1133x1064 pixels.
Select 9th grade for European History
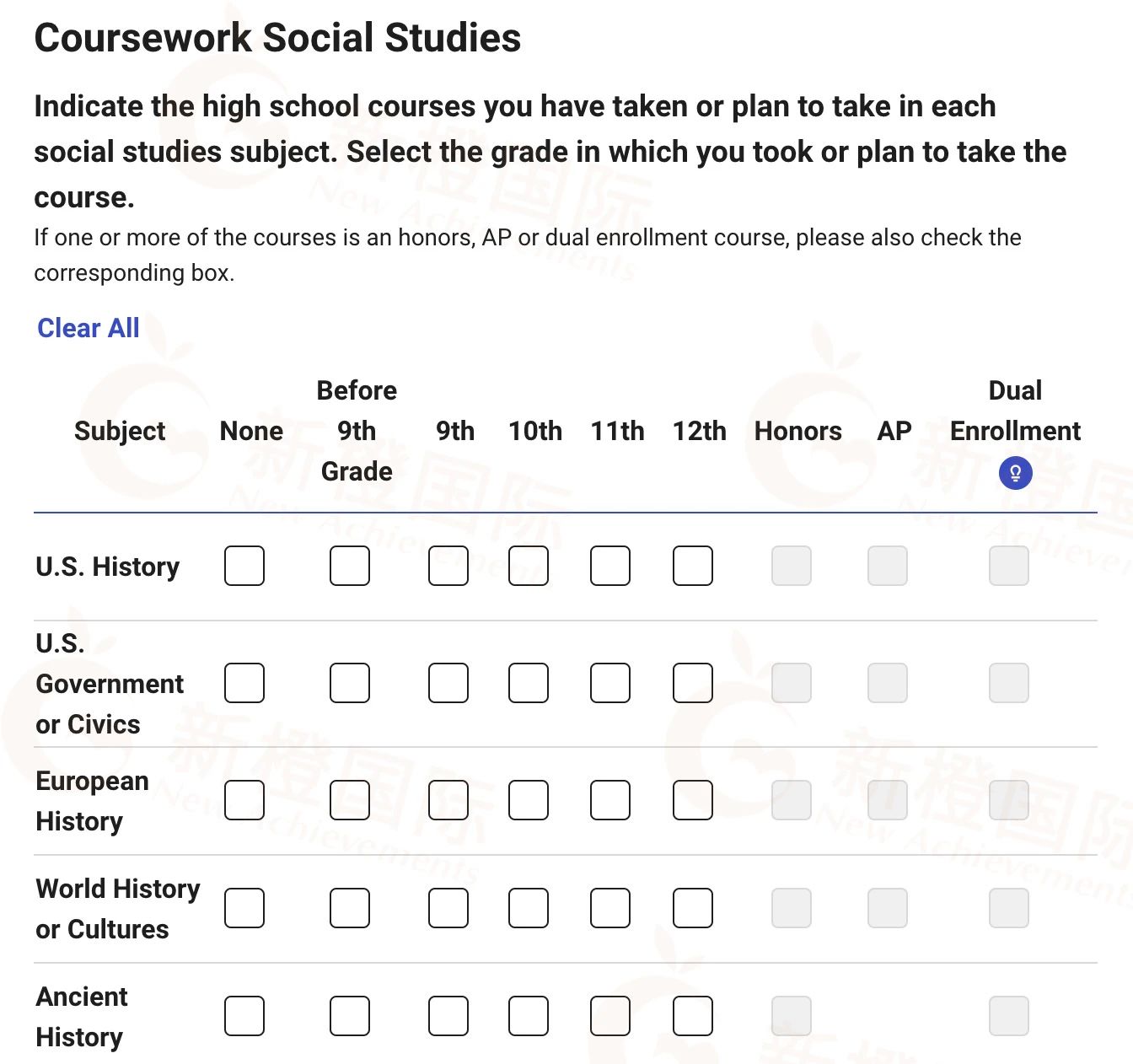coord(448,800)
